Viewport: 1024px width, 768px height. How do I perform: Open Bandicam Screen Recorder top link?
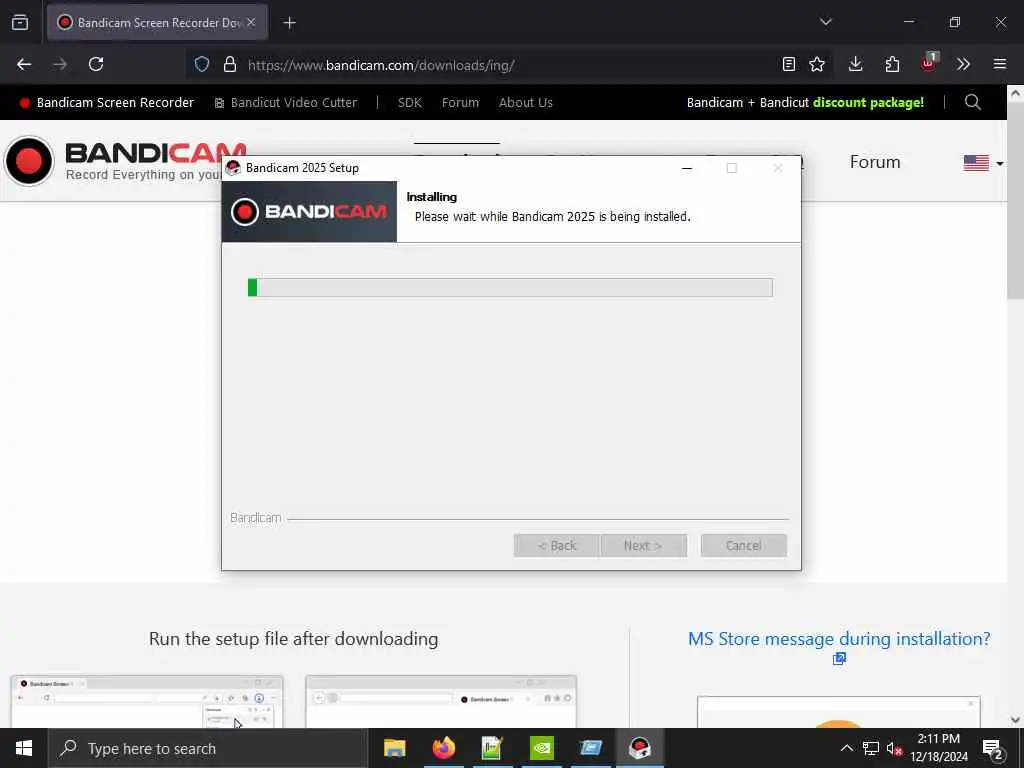(107, 103)
